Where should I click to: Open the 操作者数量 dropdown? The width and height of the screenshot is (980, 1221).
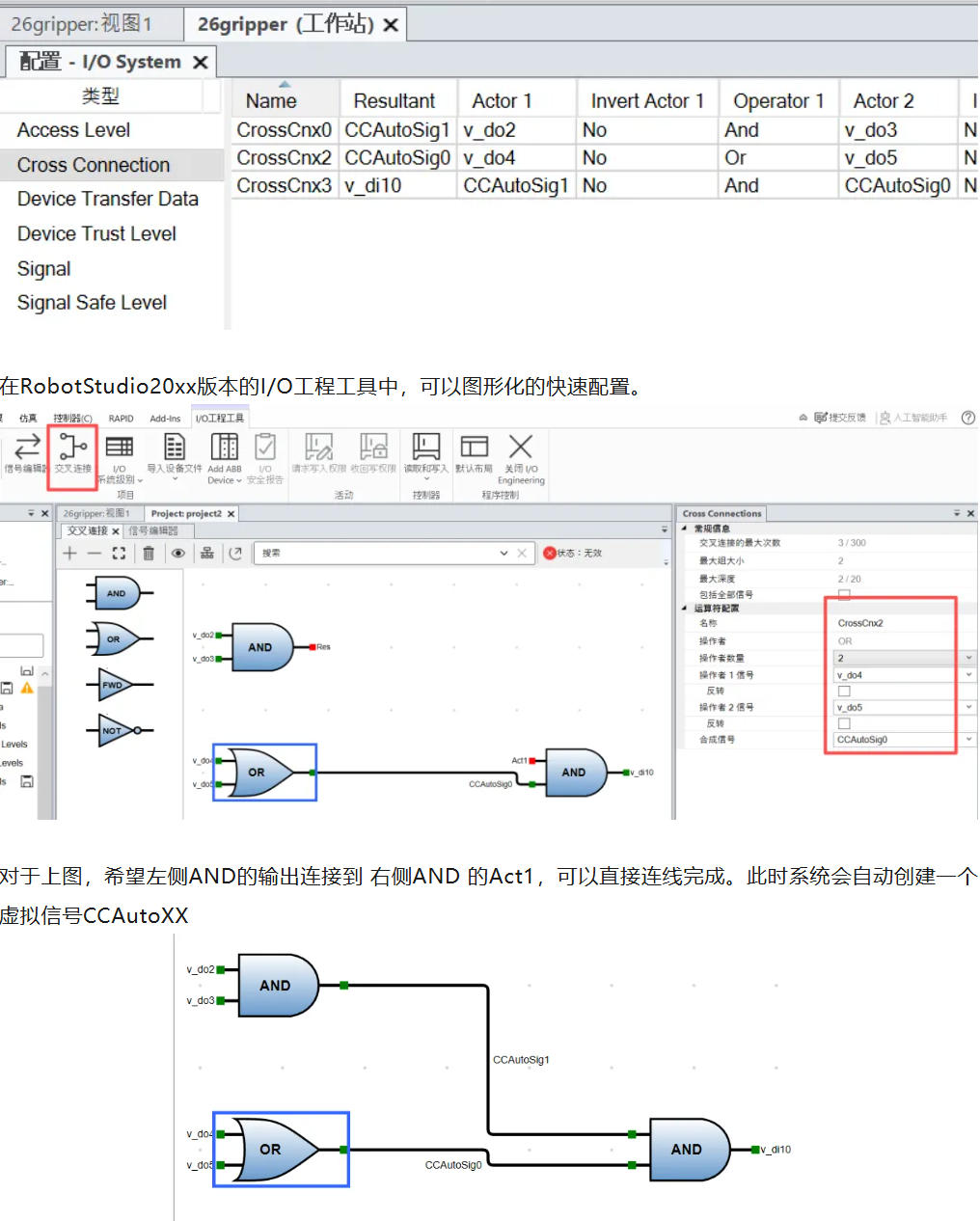tap(968, 658)
